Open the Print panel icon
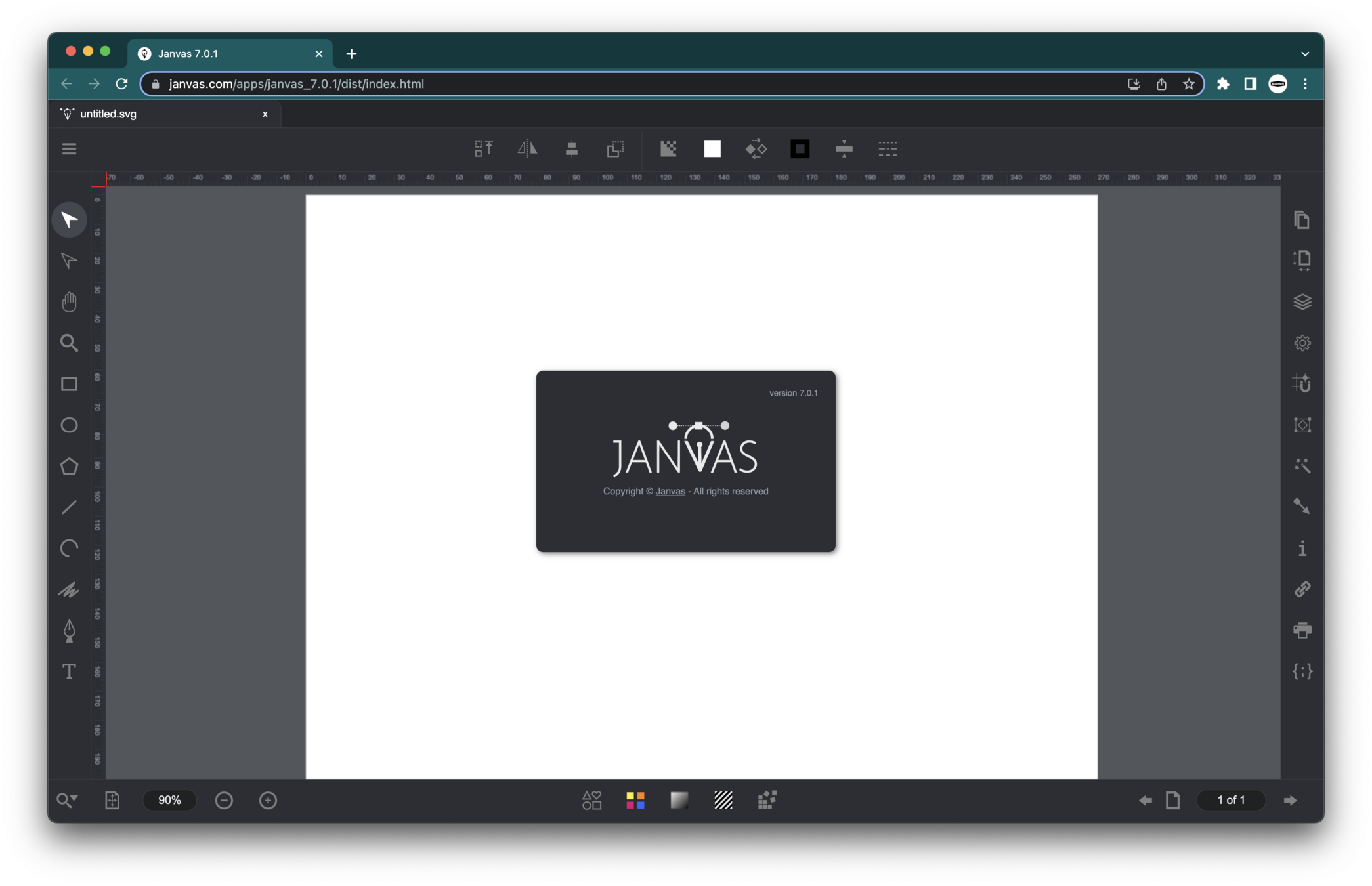This screenshot has height=886, width=1372. click(x=1302, y=631)
